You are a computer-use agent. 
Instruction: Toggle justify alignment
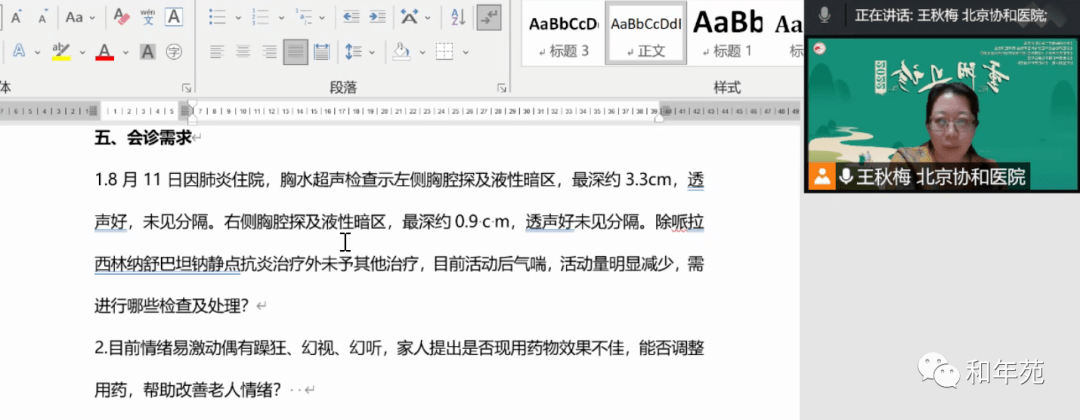click(x=295, y=52)
